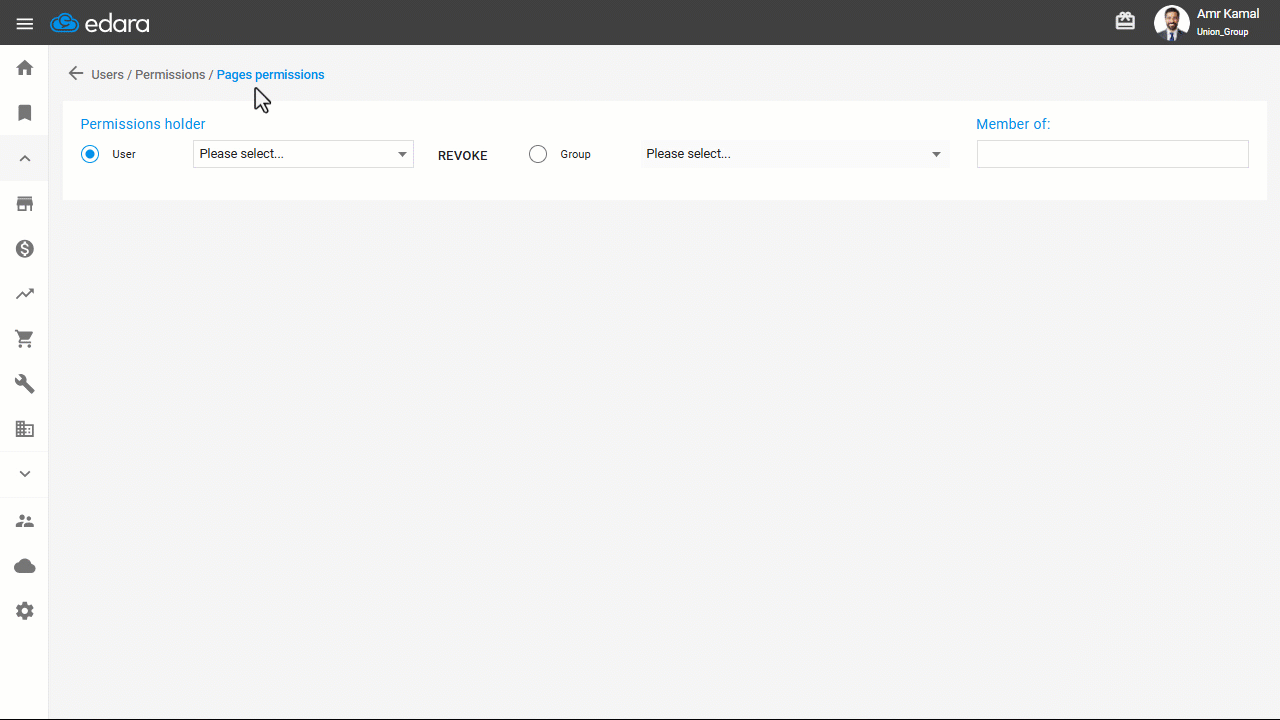Open the settings gear in sidebar
Image resolution: width=1280 pixels, height=720 pixels.
coord(25,611)
